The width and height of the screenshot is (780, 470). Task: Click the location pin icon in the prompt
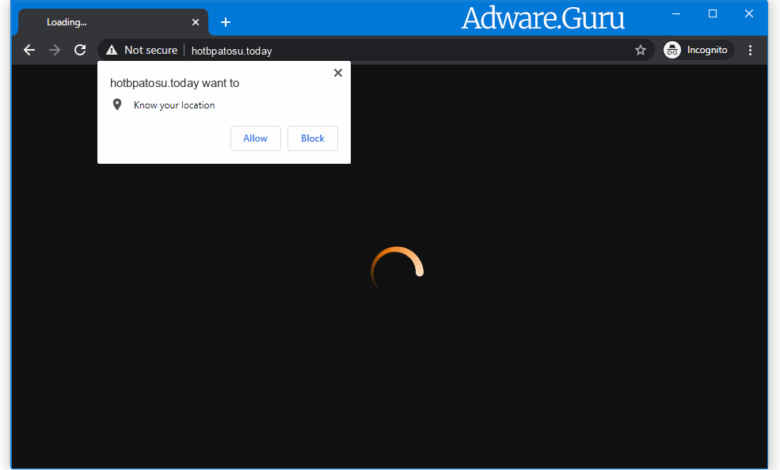117,105
